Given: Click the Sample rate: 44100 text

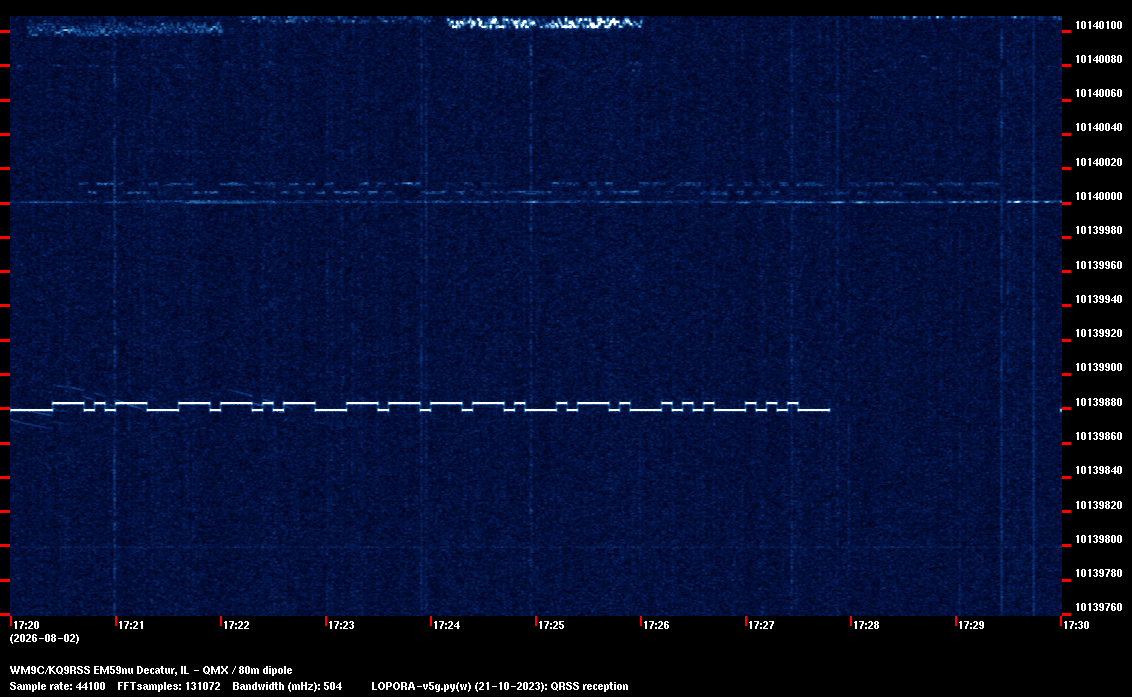Looking at the screenshot, I should point(57,686).
